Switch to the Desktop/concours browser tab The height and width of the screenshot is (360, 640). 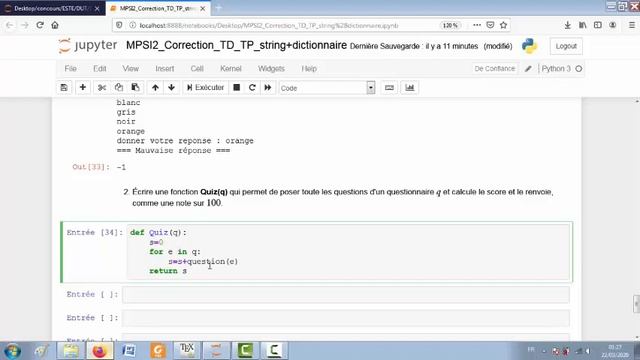tap(52, 8)
